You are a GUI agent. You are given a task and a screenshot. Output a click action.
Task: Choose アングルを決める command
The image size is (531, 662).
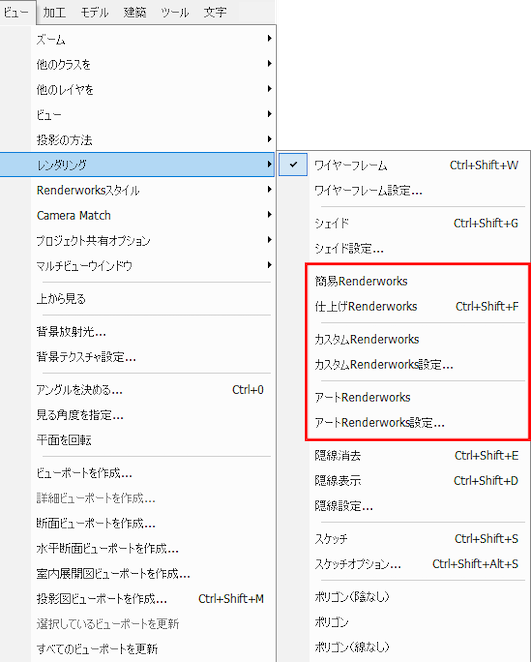[154, 390]
